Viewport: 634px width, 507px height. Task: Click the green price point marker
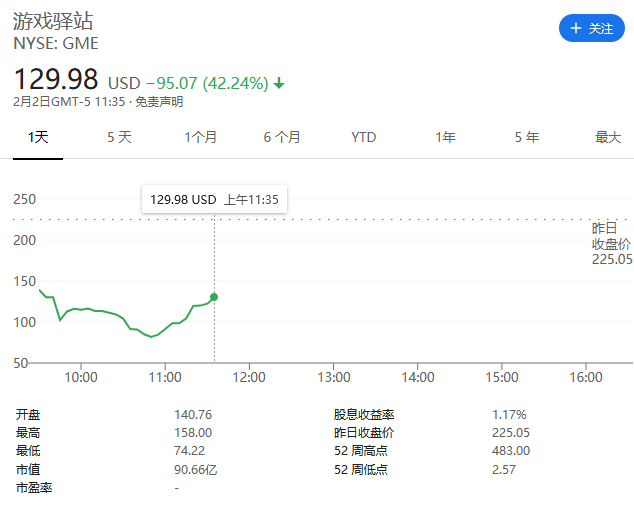point(214,297)
